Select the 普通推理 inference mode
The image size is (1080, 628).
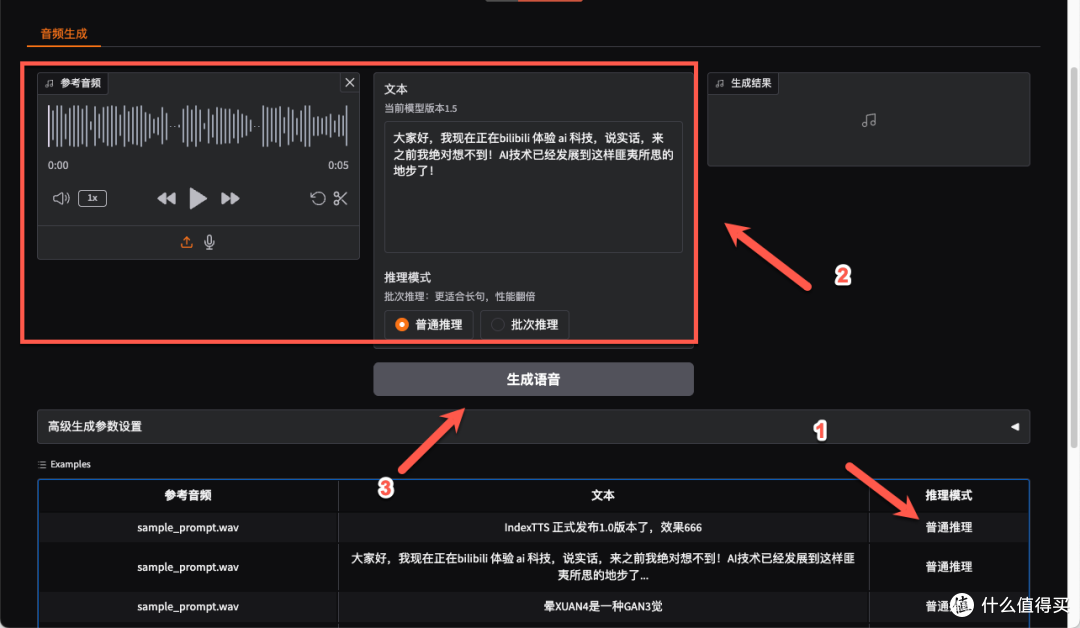(428, 324)
